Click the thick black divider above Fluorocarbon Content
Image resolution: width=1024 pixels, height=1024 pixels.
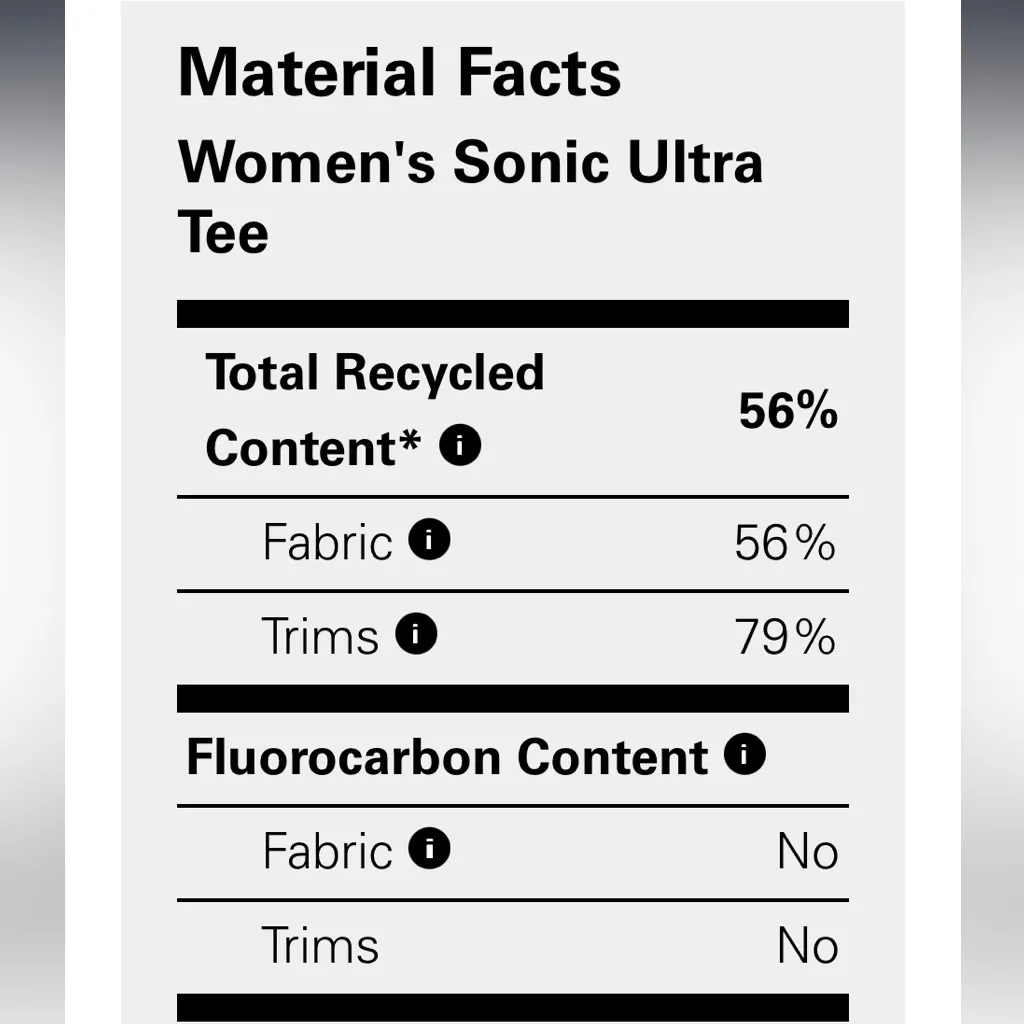coord(512,698)
